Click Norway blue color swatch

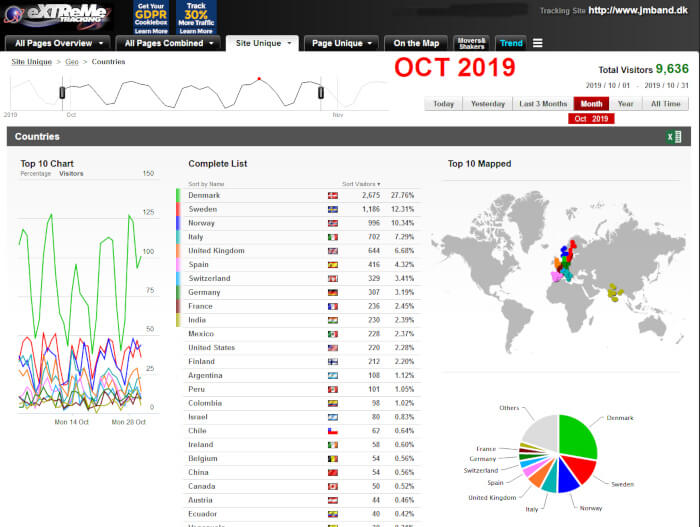click(178, 223)
